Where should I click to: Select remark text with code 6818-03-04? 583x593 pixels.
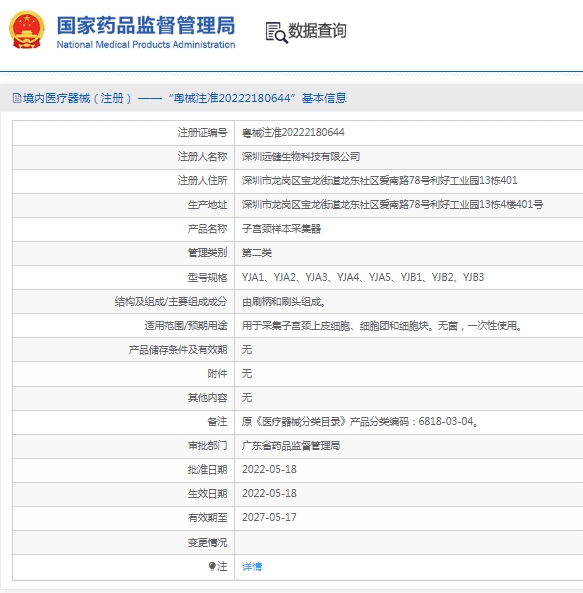coord(360,421)
